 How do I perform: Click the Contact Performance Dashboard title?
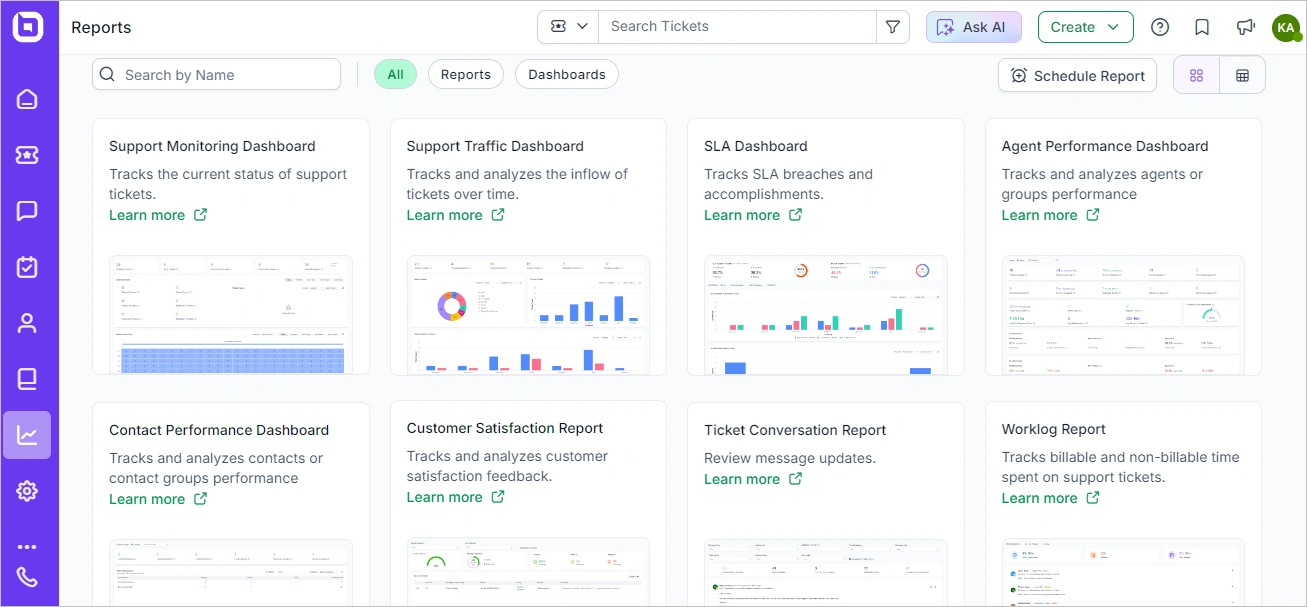219,430
